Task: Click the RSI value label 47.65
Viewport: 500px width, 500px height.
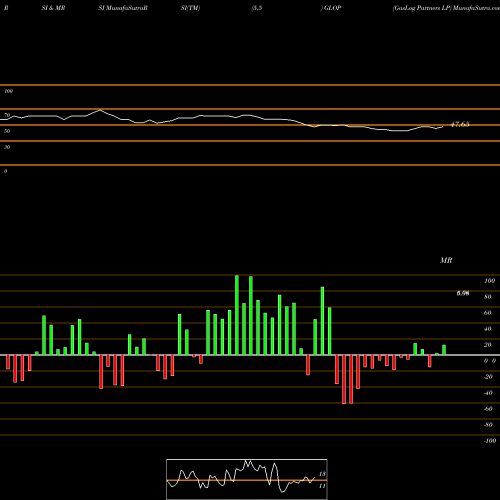Action: click(460, 124)
